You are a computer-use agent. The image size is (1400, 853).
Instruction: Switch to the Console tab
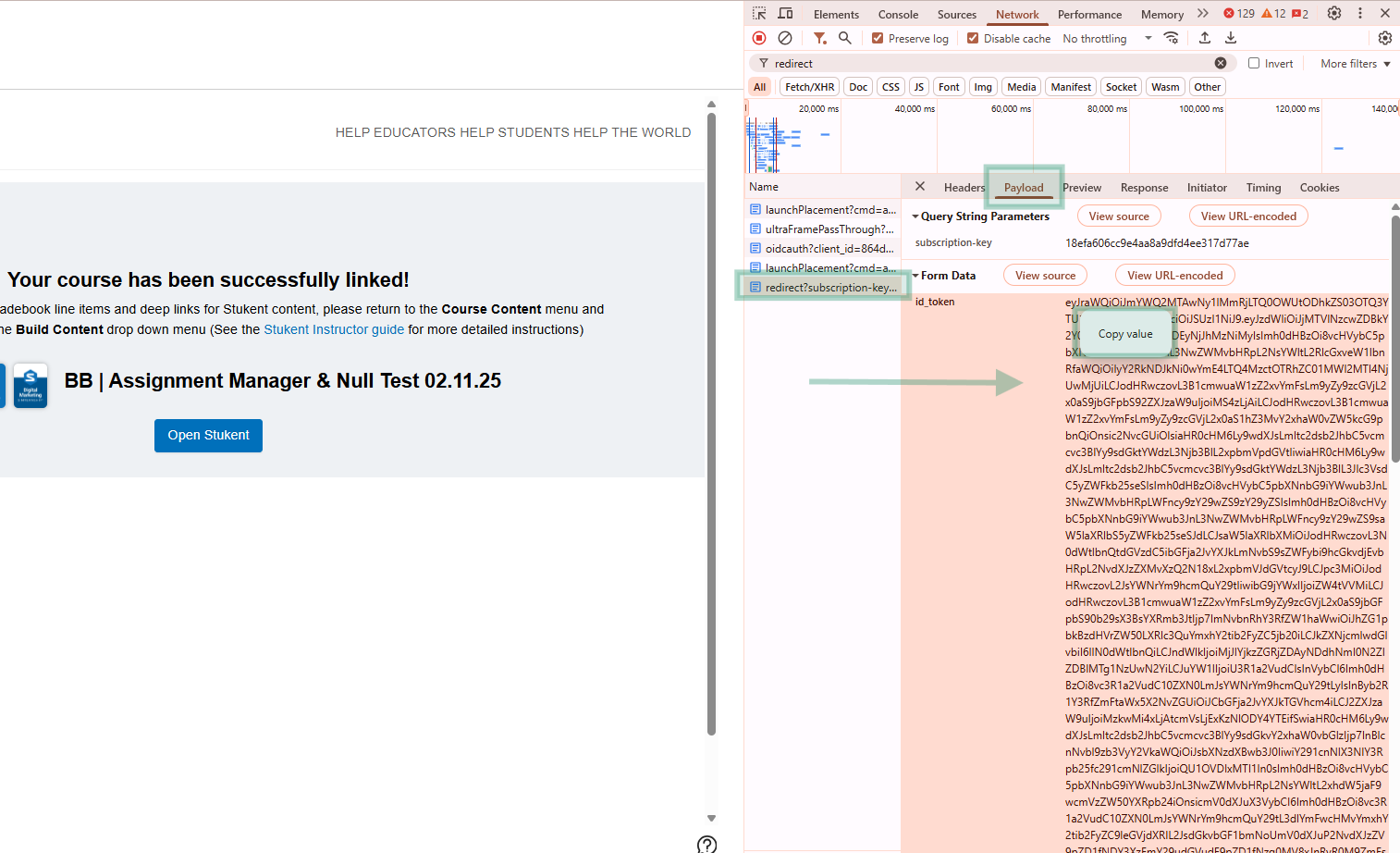[x=898, y=14]
